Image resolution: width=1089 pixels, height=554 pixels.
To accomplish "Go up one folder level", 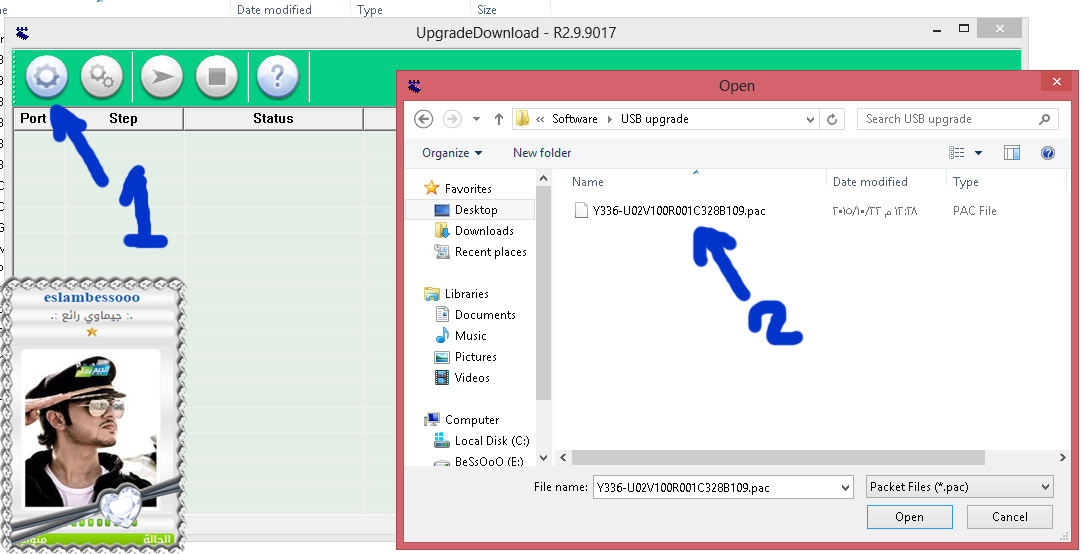I will click(x=499, y=119).
